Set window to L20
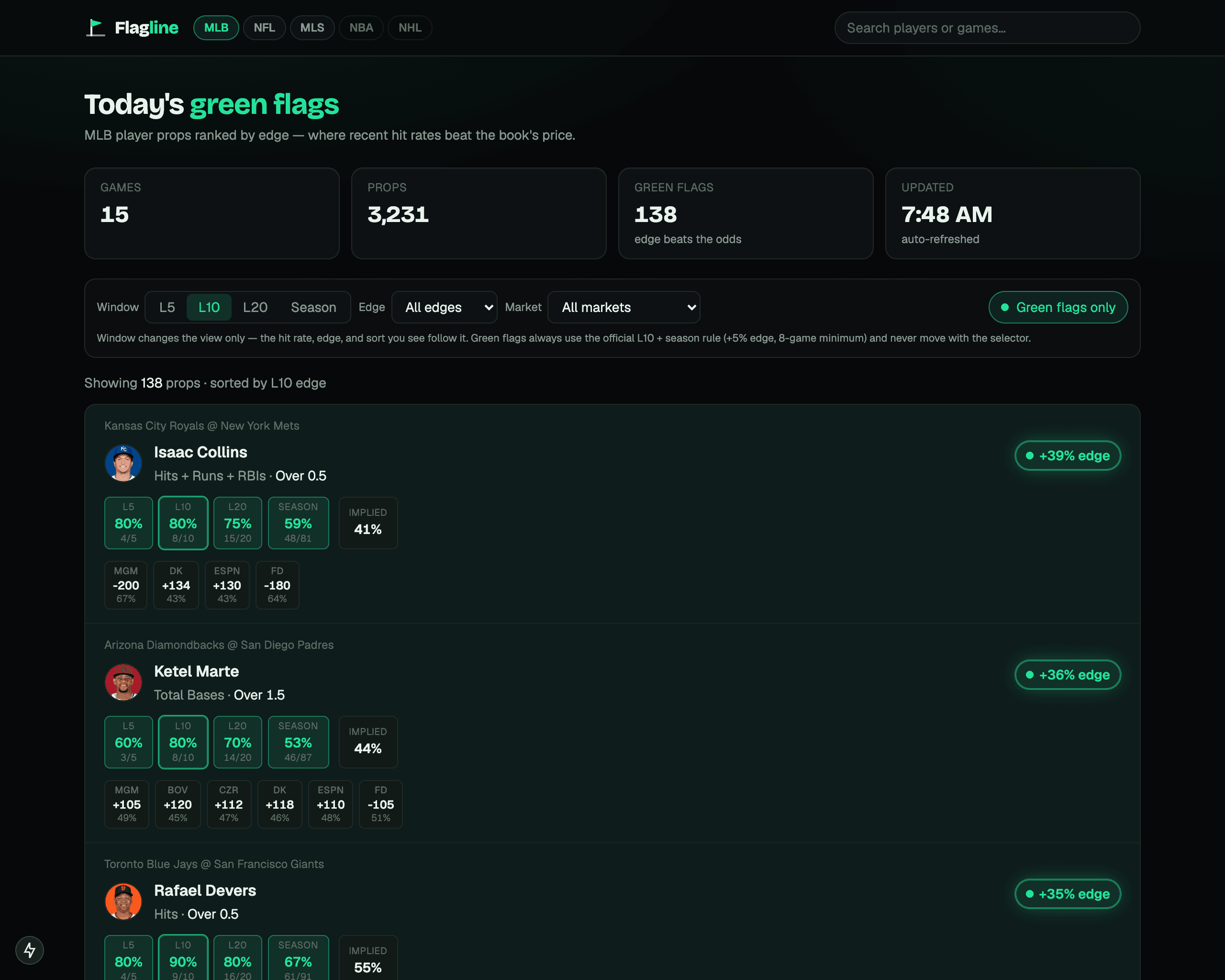The width and height of the screenshot is (1225, 980). click(255, 307)
